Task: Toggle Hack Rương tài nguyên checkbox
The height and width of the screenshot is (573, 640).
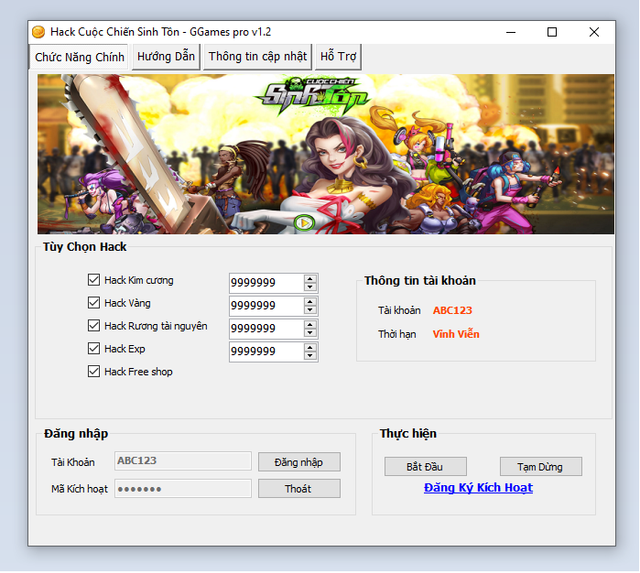Action: click(x=94, y=326)
